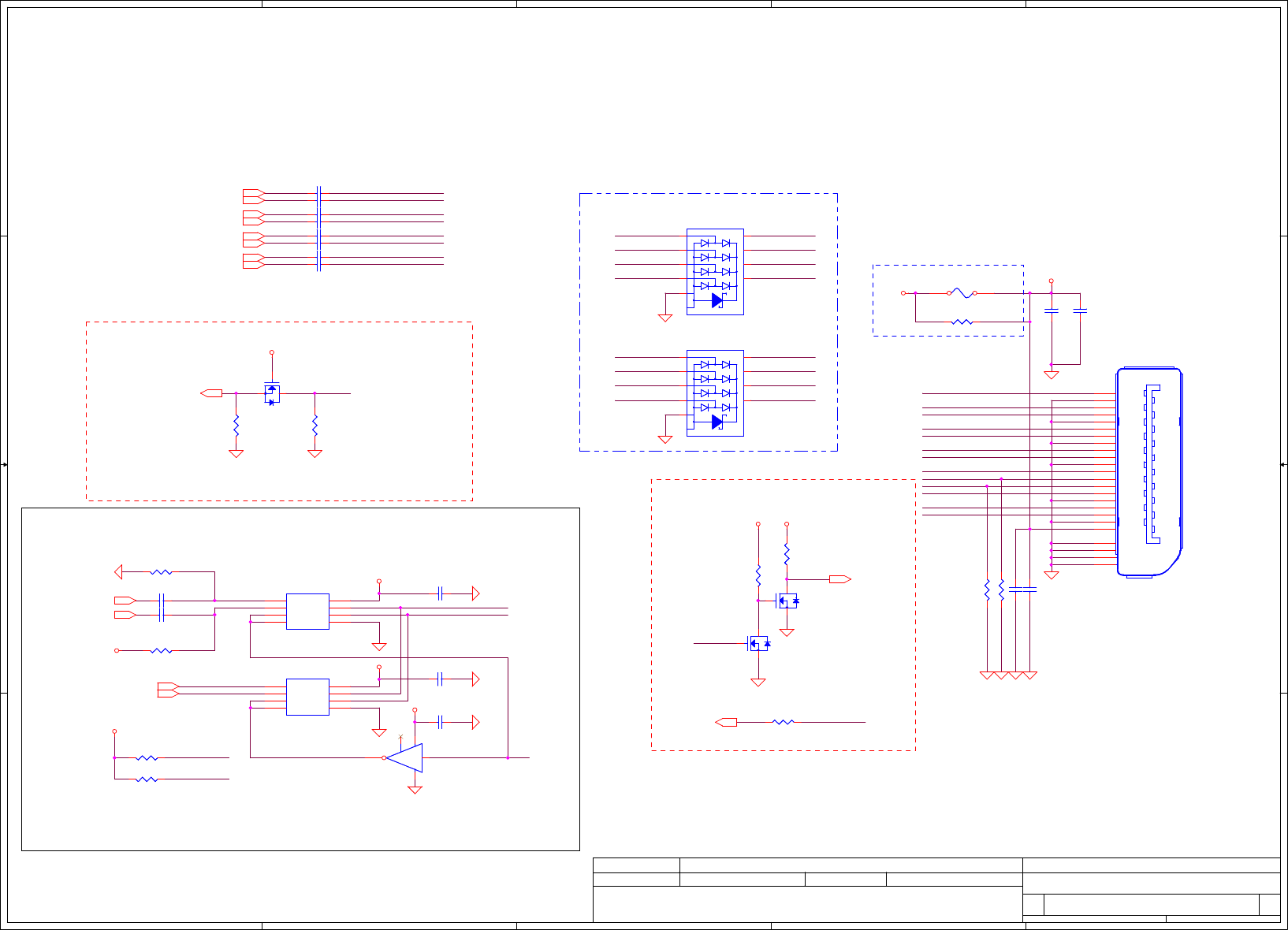
Task: Click the ground symbol below the lower IC
Action: pyautogui.click(x=379, y=732)
